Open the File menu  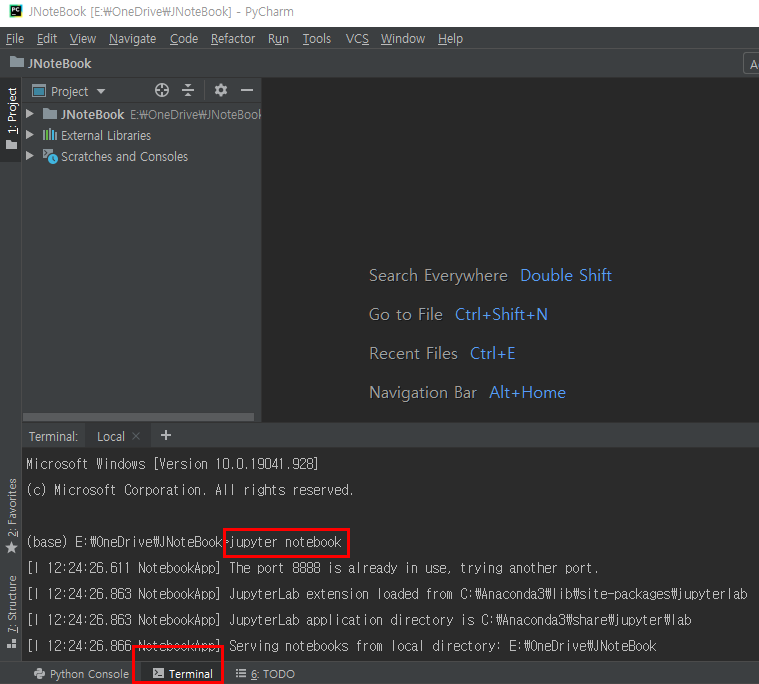pyautogui.click(x=15, y=39)
